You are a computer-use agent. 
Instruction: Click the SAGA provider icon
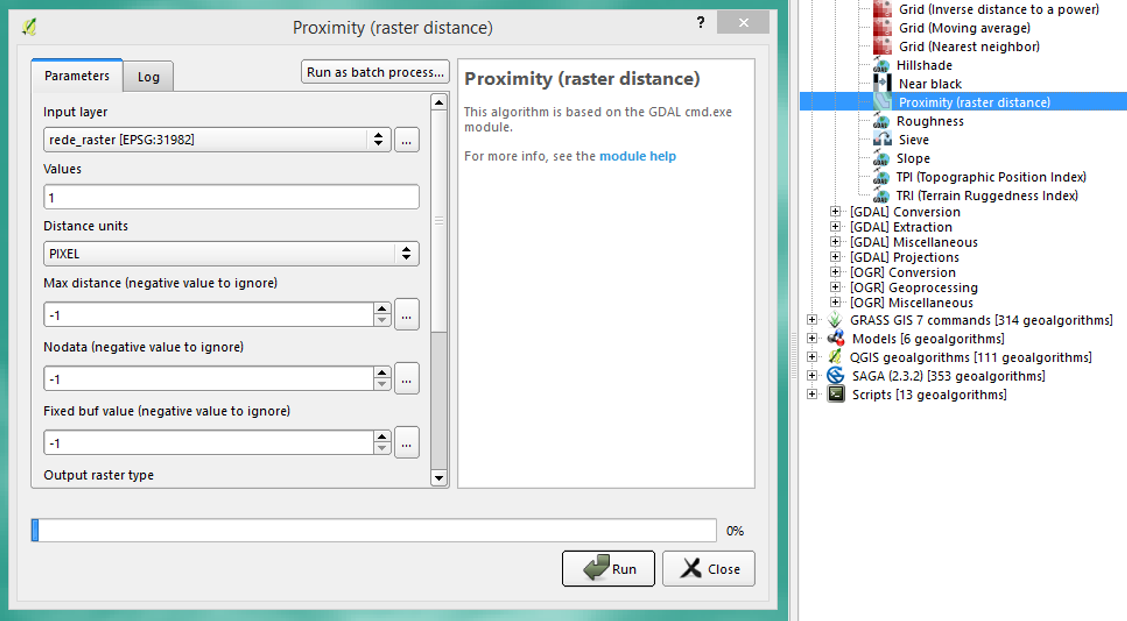(835, 376)
